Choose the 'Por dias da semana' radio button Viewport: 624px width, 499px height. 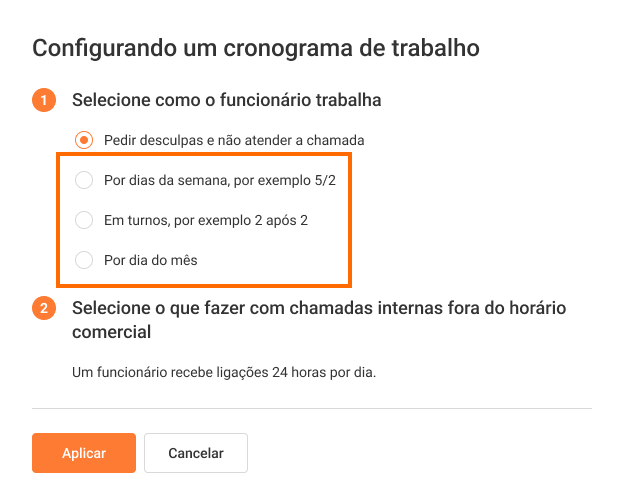[x=84, y=180]
